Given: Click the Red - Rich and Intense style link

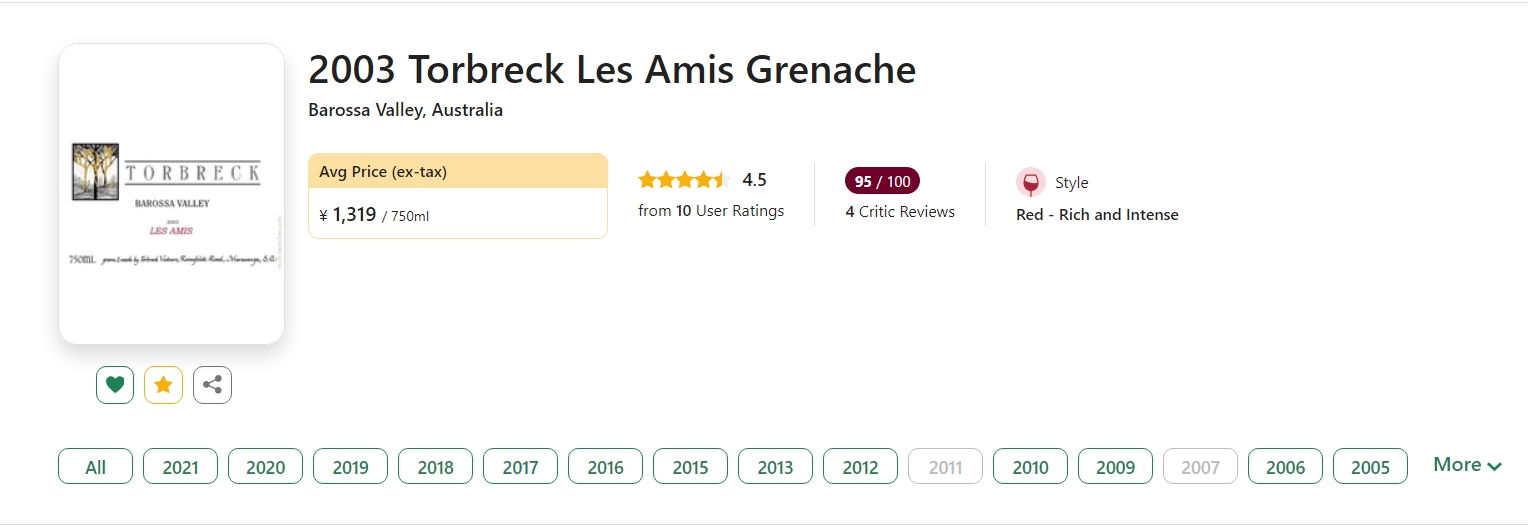Looking at the screenshot, I should pyautogui.click(x=1097, y=215).
